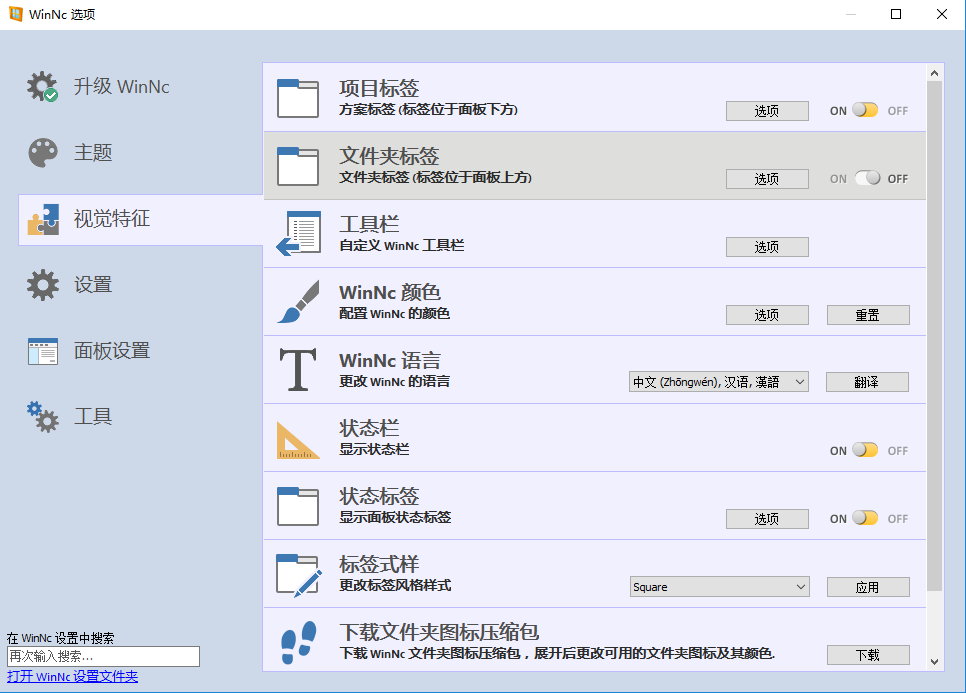Image resolution: width=966 pixels, height=693 pixels.
Task: Click the 下载 button
Action: (868, 655)
